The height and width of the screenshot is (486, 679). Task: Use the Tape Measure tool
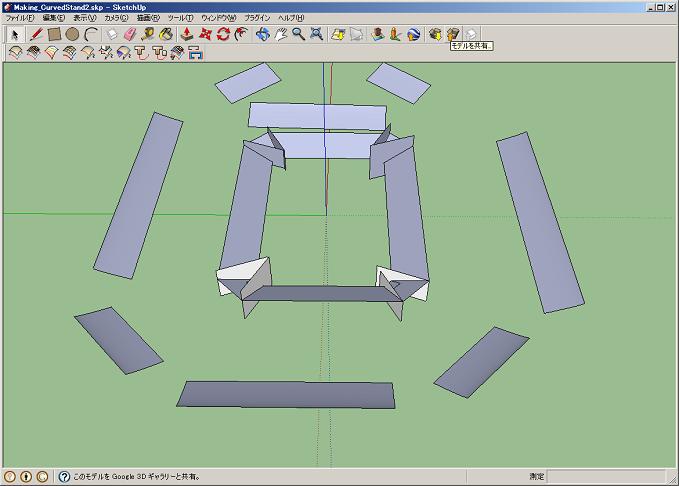point(148,34)
